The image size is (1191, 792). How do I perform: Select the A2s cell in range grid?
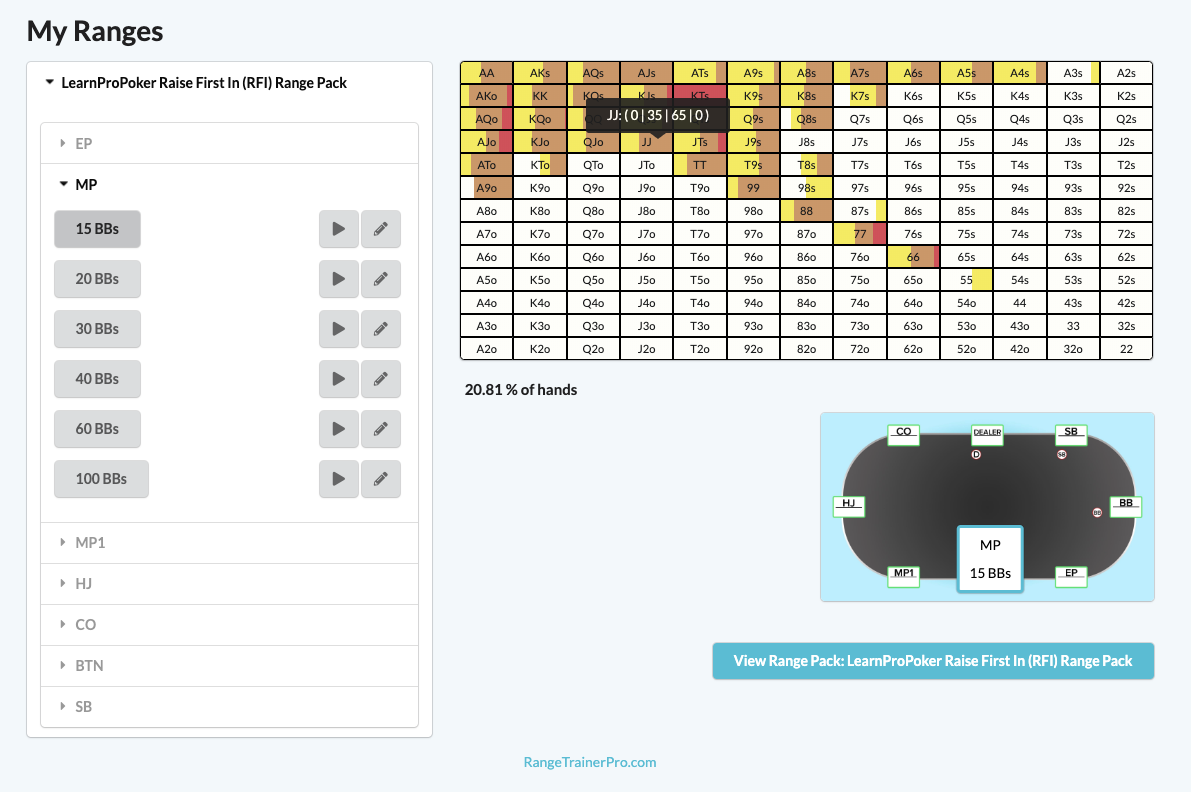(x=1126, y=73)
